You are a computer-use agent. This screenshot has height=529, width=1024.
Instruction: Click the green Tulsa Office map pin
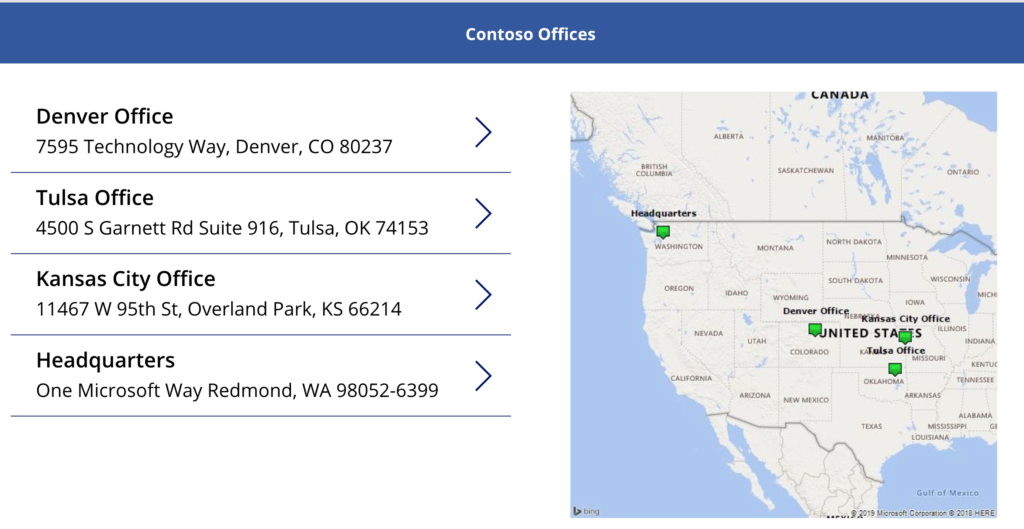(x=895, y=369)
